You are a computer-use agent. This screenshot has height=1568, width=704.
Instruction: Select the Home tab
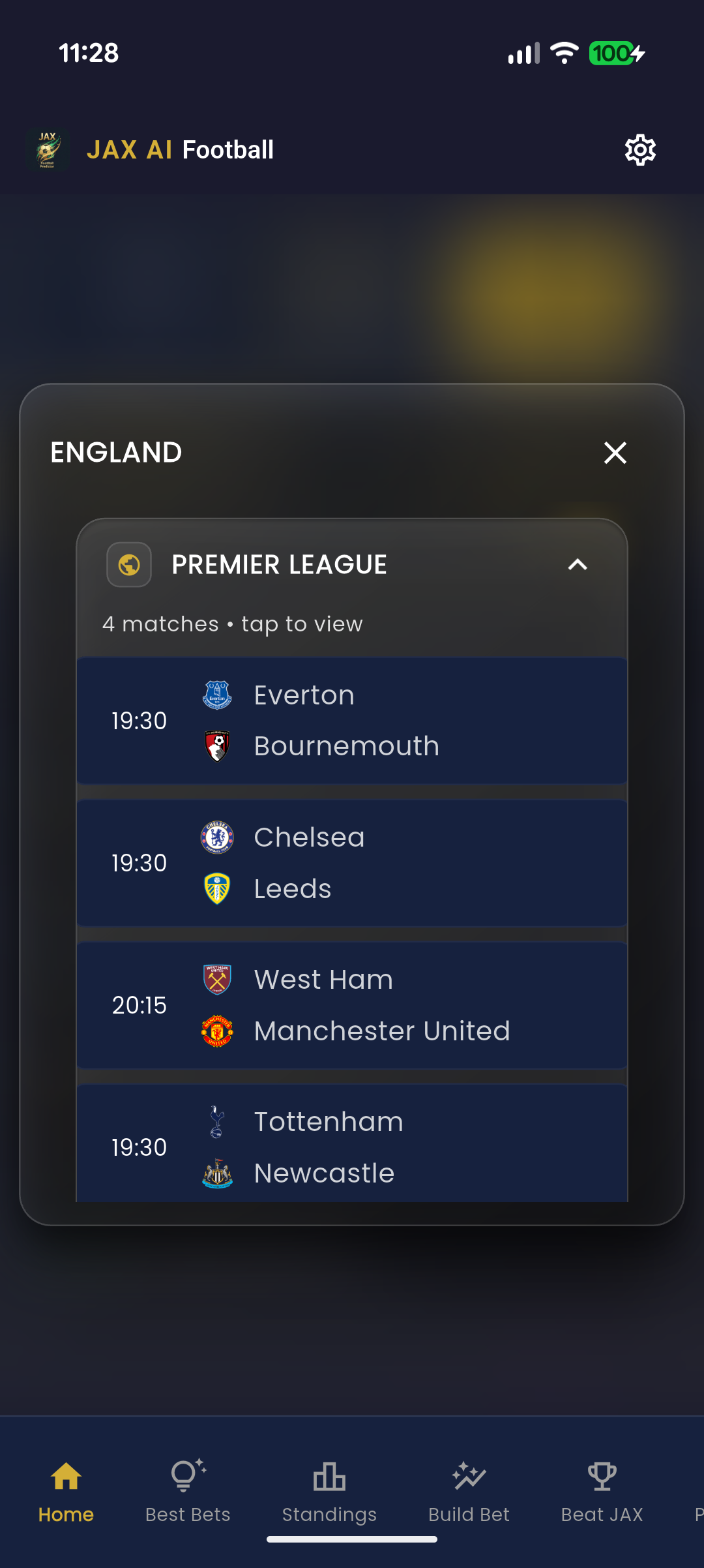(x=66, y=1494)
